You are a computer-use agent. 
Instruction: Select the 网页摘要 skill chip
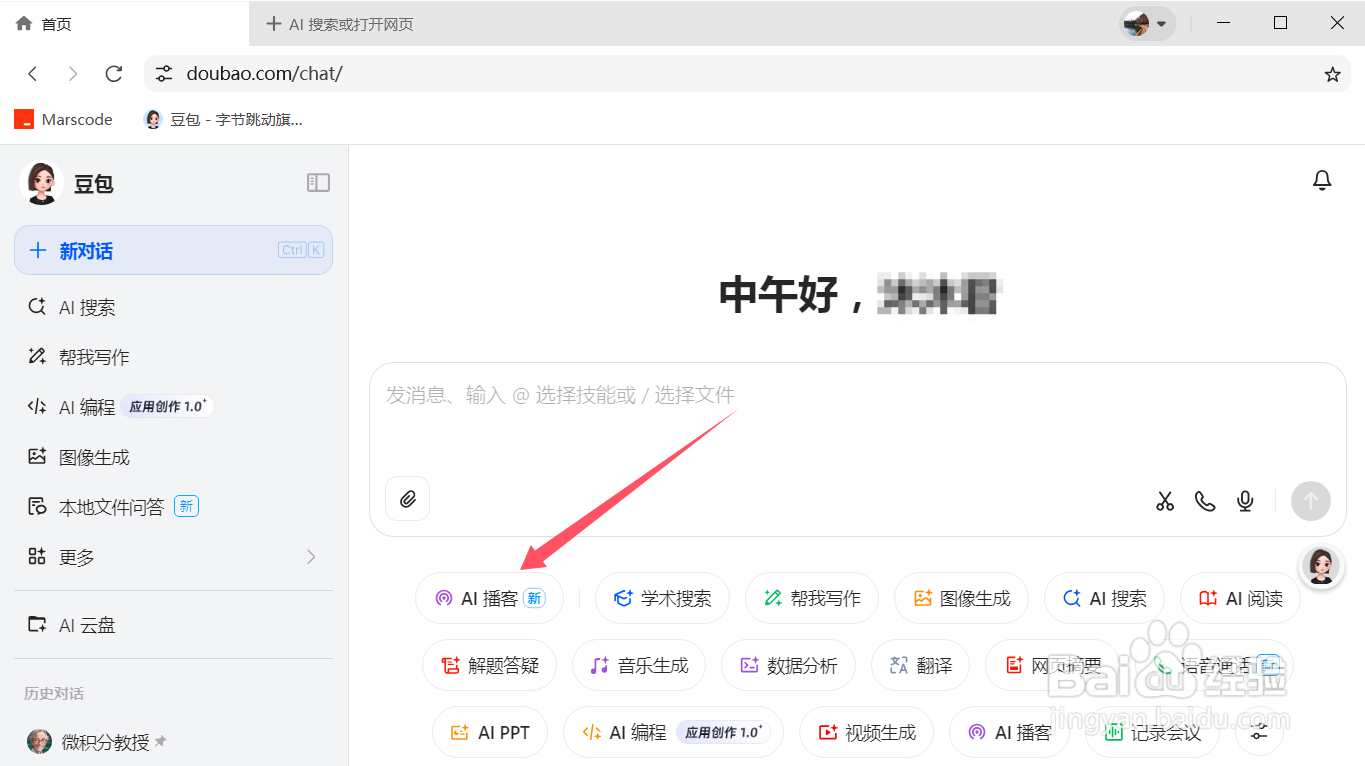(x=1052, y=665)
